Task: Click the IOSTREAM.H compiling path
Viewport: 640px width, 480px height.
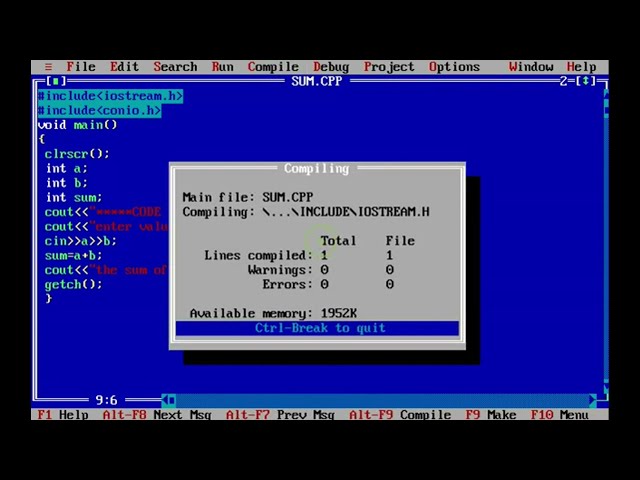Action: coord(346,212)
